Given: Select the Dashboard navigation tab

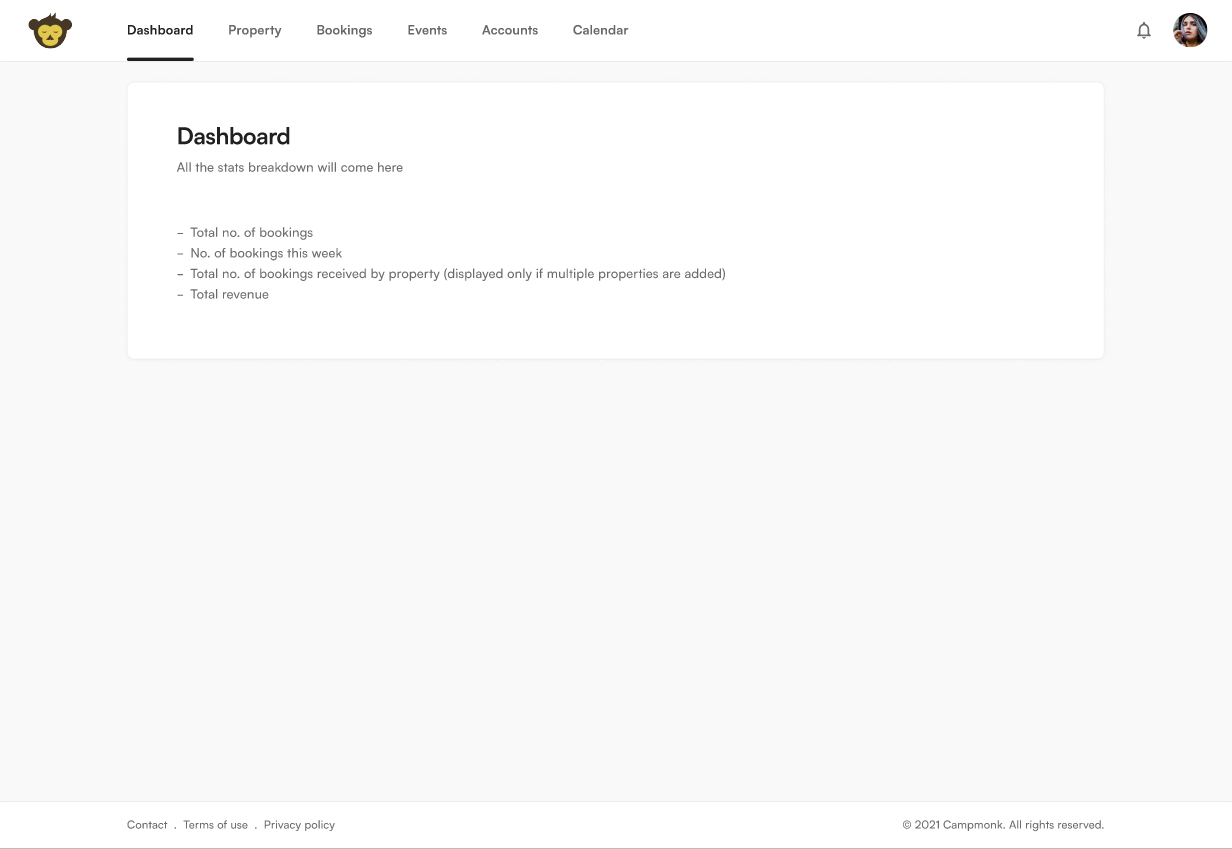Looking at the screenshot, I should [x=160, y=30].
